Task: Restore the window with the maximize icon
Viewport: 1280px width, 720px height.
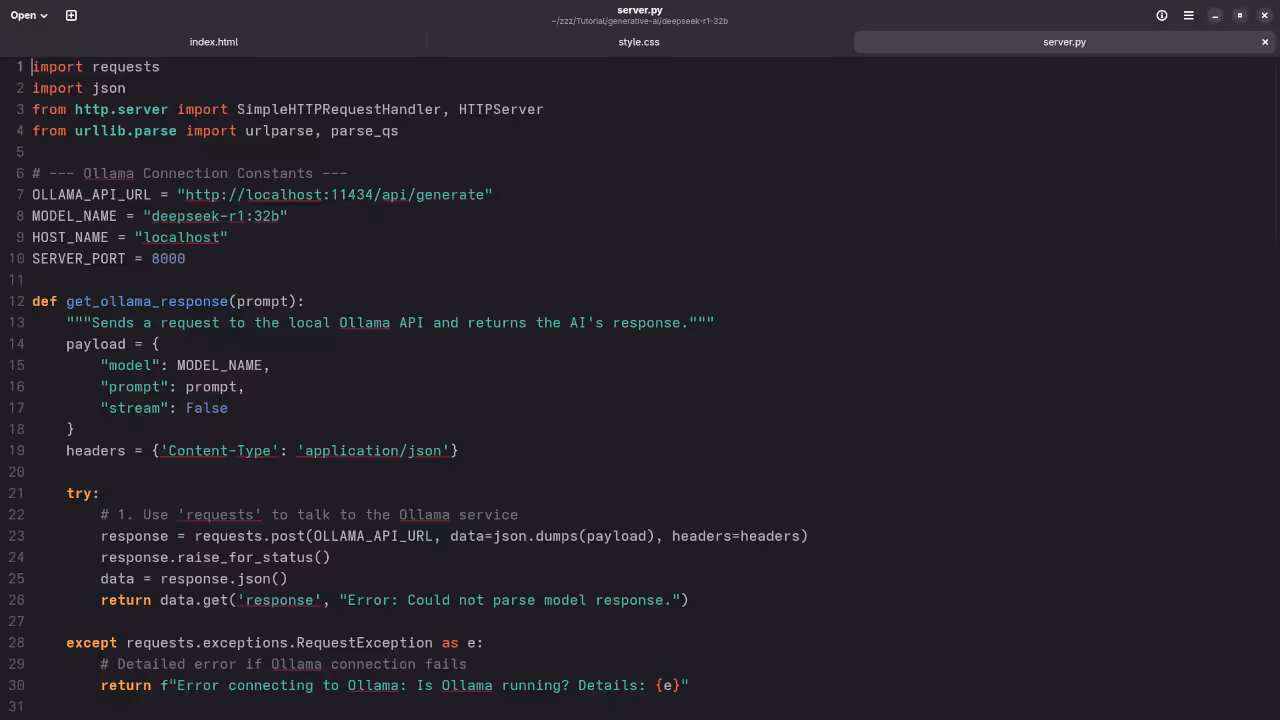Action: pos(1240,15)
